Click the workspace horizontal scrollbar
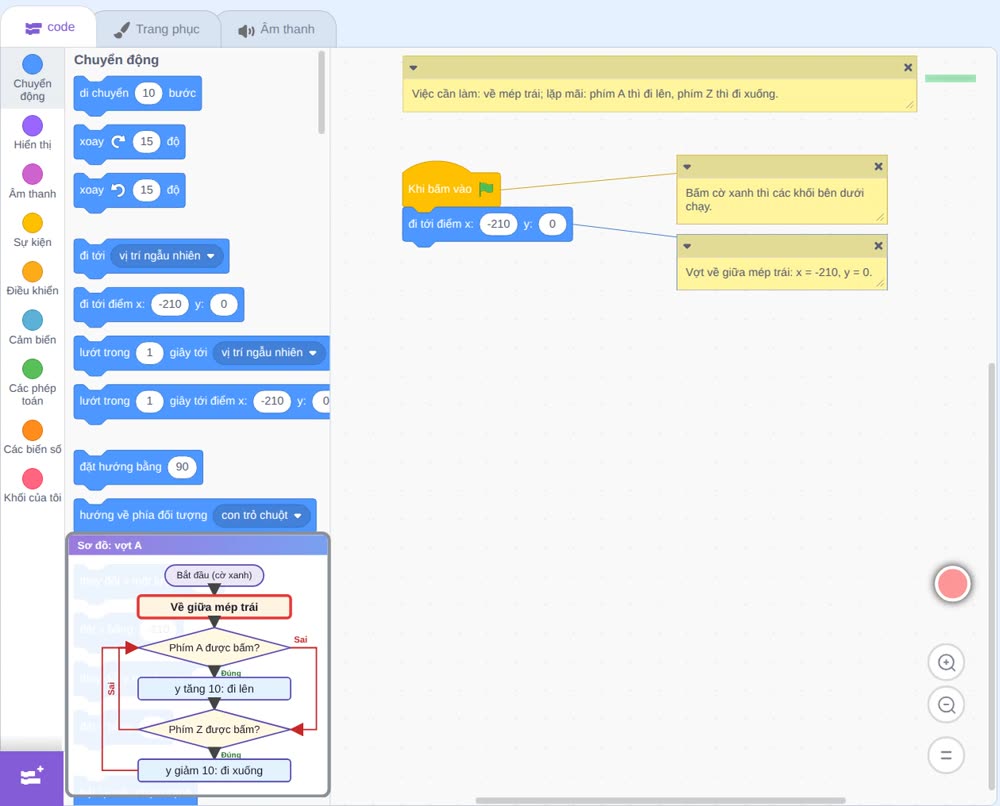 coord(661,800)
